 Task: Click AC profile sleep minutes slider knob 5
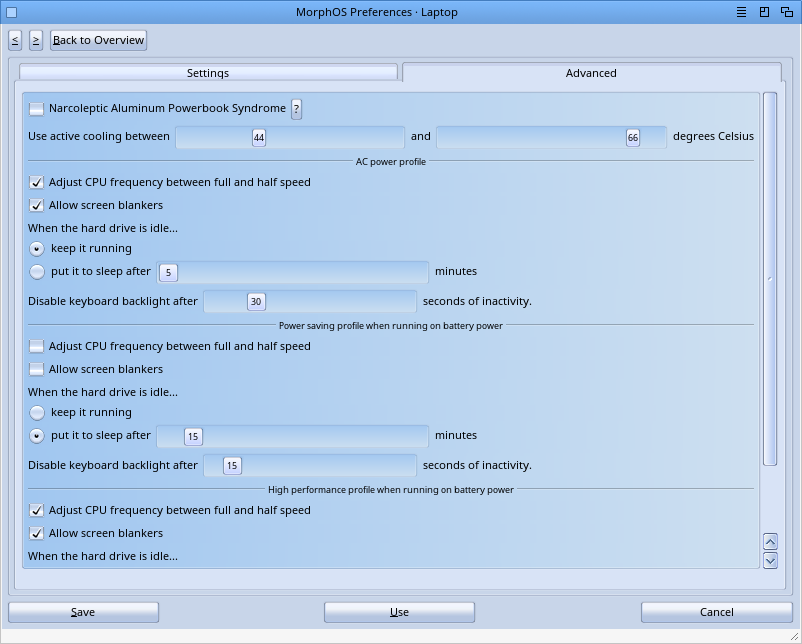pyautogui.click(x=168, y=273)
